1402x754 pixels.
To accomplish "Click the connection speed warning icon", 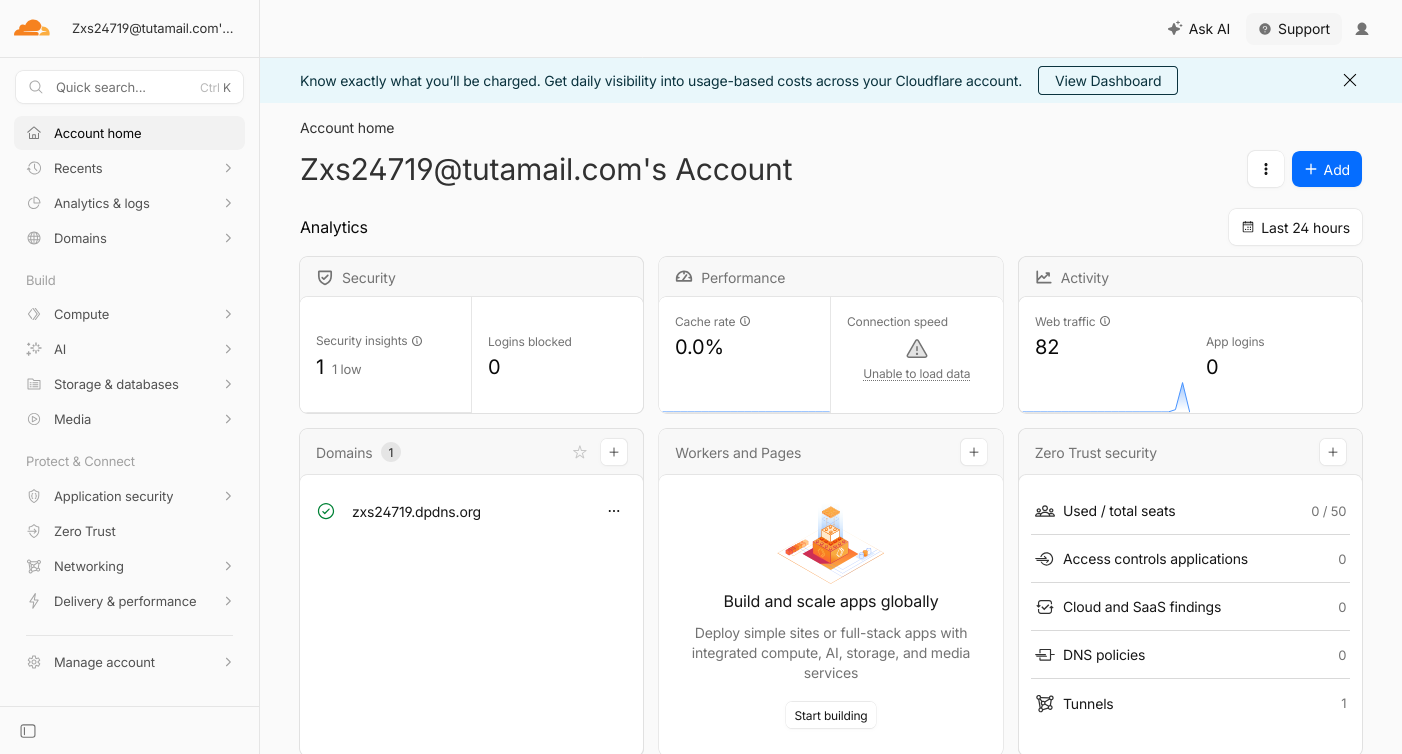I will pyautogui.click(x=917, y=348).
